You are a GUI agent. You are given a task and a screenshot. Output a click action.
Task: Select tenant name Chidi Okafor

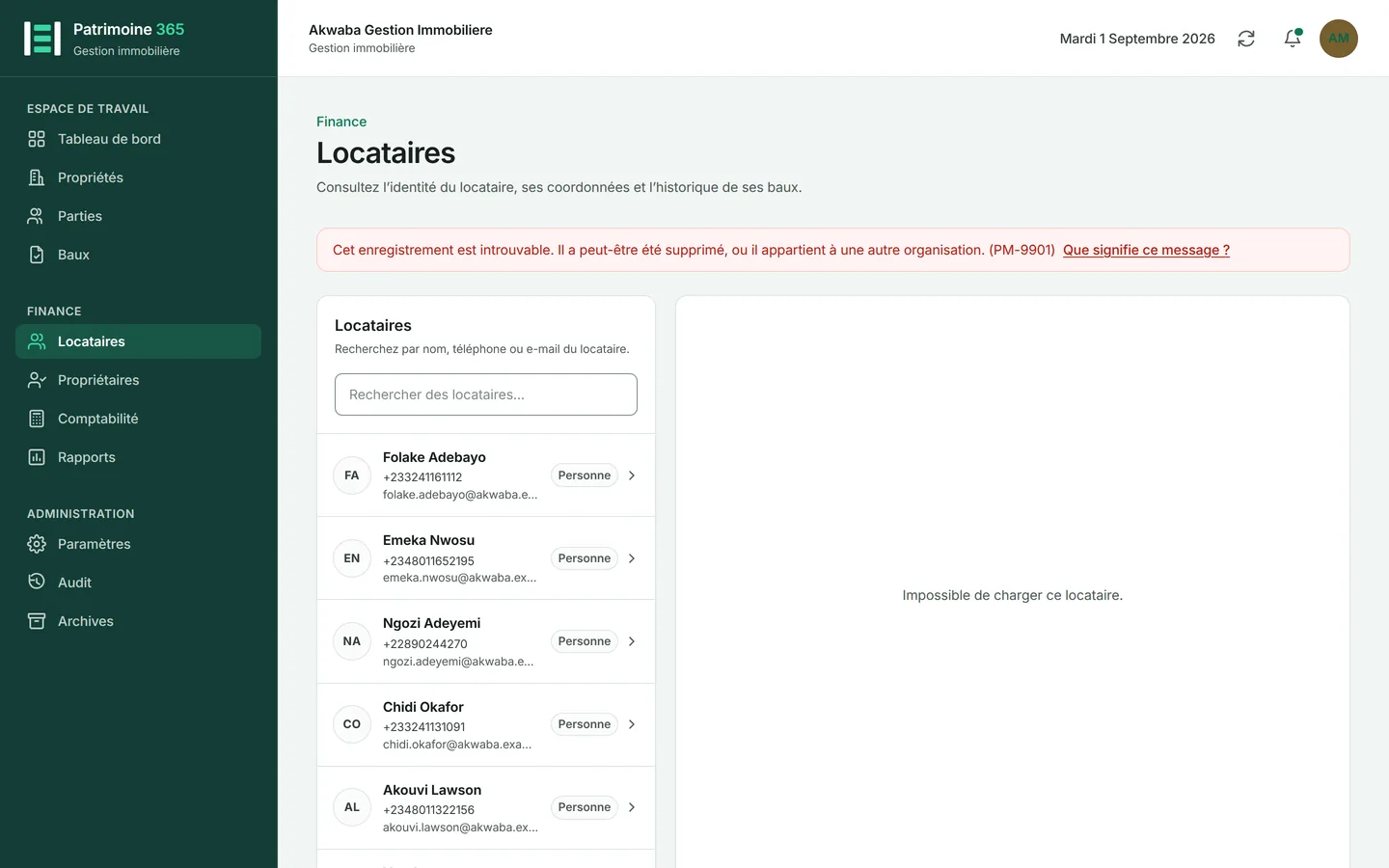pyautogui.click(x=423, y=707)
